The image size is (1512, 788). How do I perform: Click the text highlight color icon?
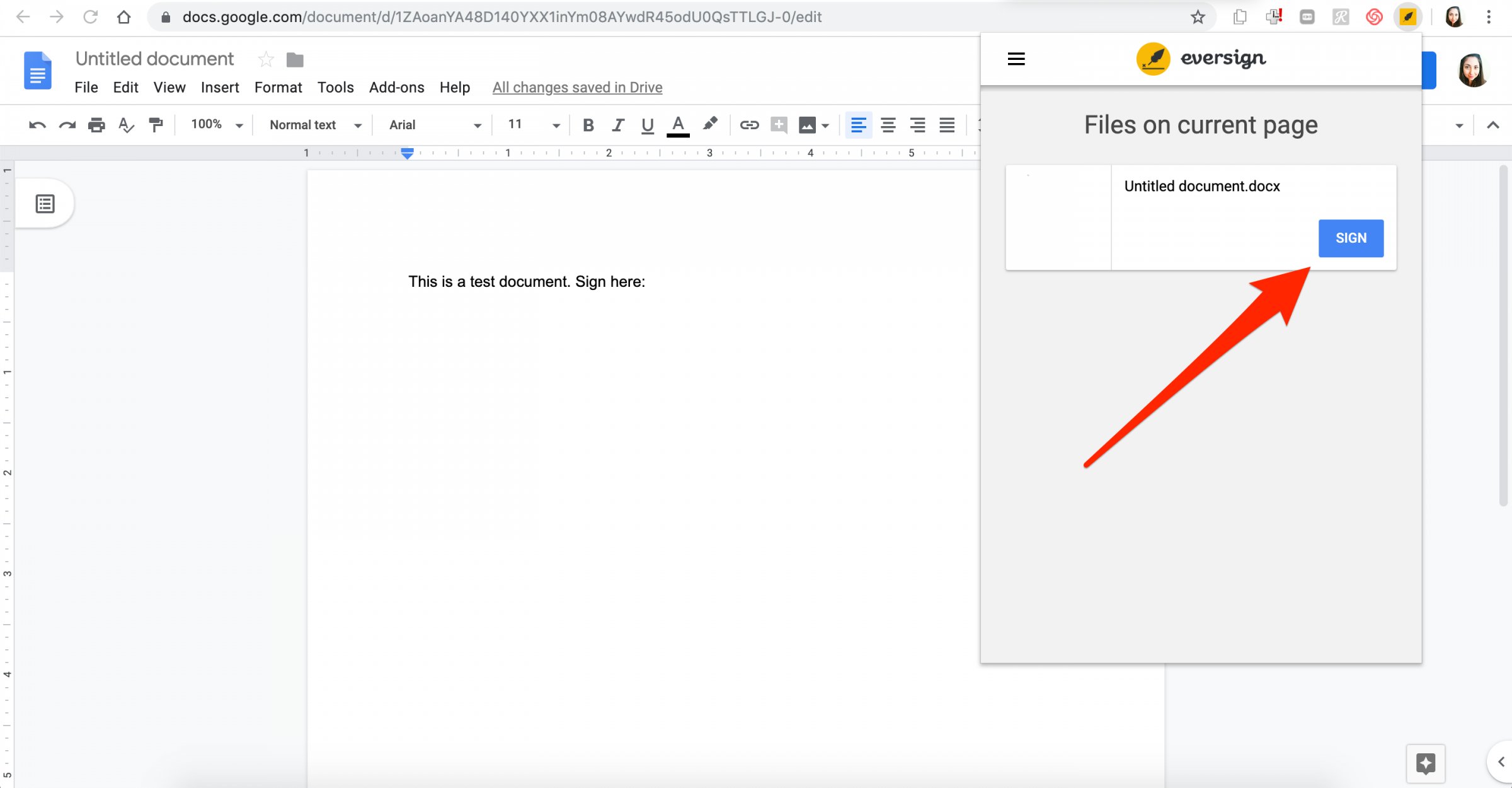pos(710,125)
